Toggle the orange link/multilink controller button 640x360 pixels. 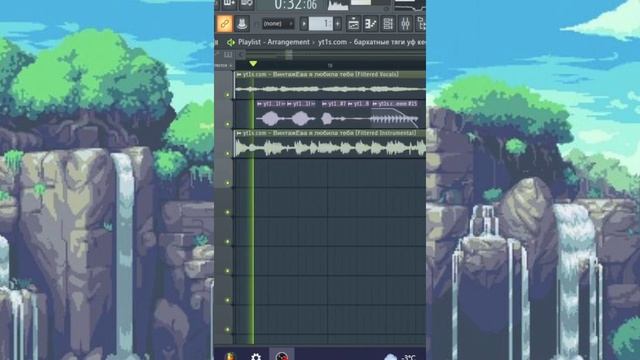(x=224, y=24)
